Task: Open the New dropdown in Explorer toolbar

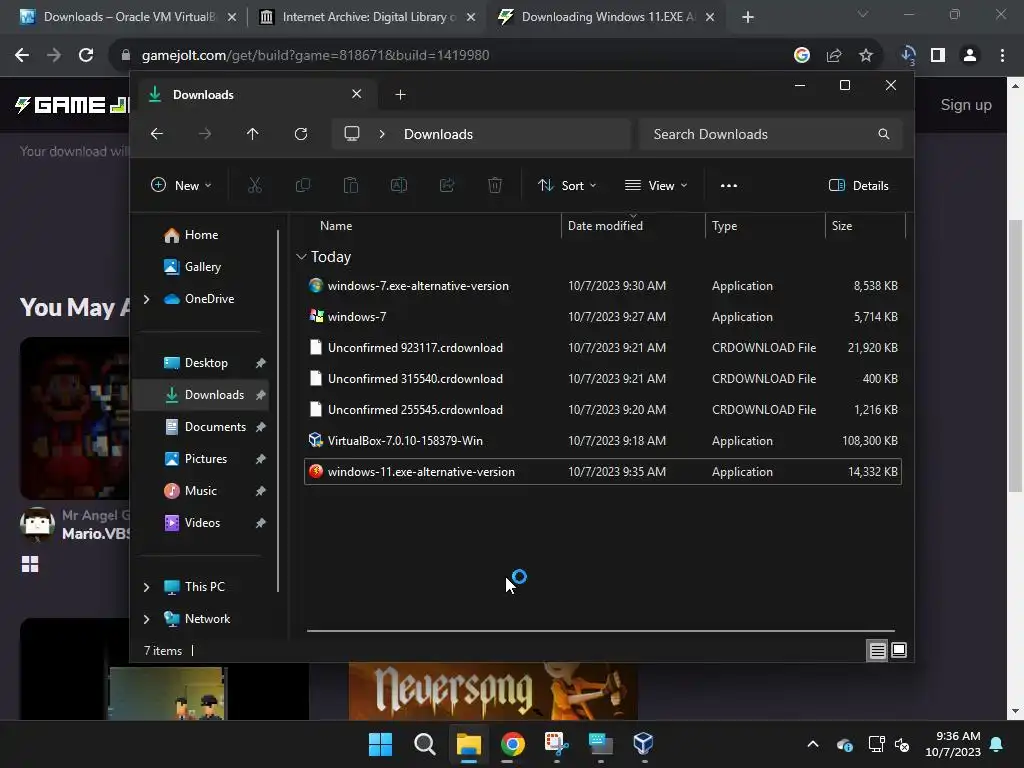Action: pos(181,185)
